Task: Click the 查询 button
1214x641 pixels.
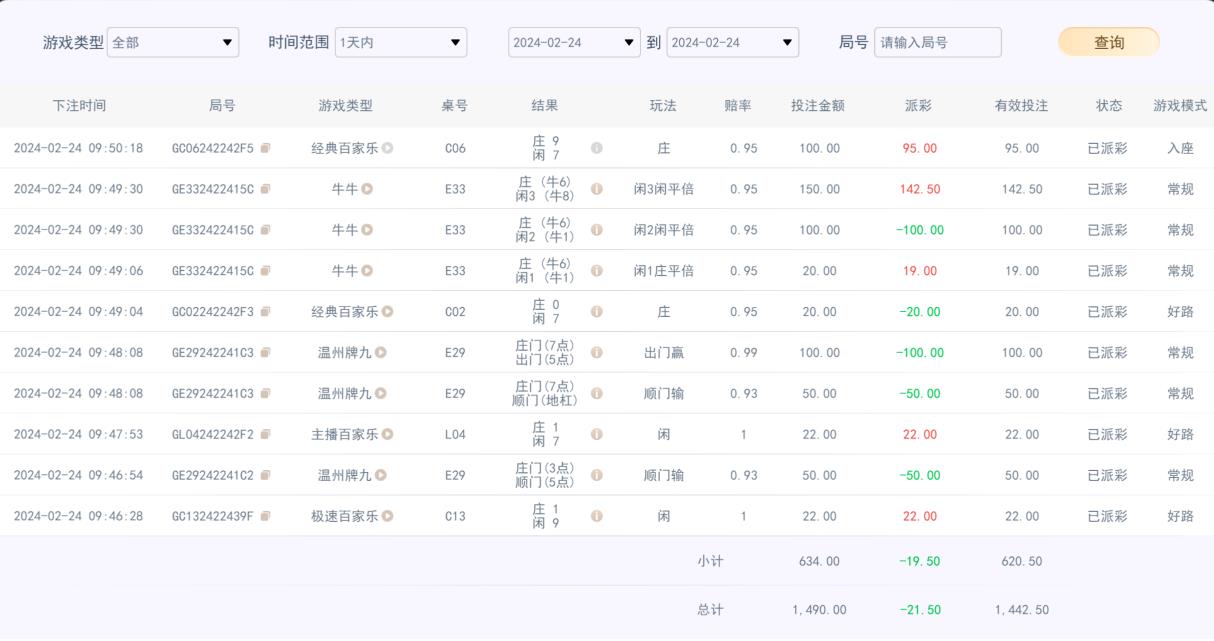Action: [x=1109, y=42]
